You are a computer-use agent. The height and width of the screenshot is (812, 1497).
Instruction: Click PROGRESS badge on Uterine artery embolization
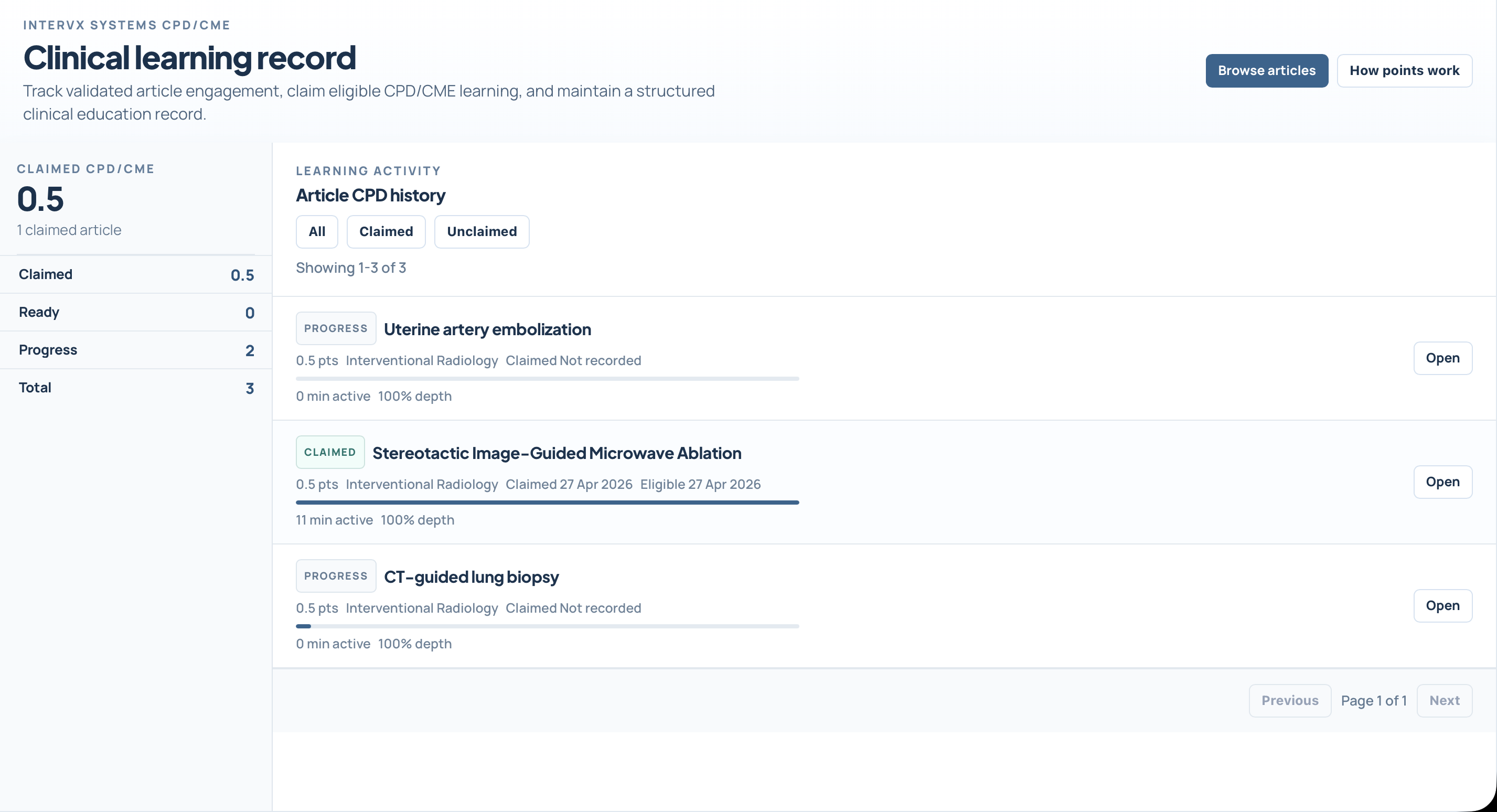[x=336, y=328]
